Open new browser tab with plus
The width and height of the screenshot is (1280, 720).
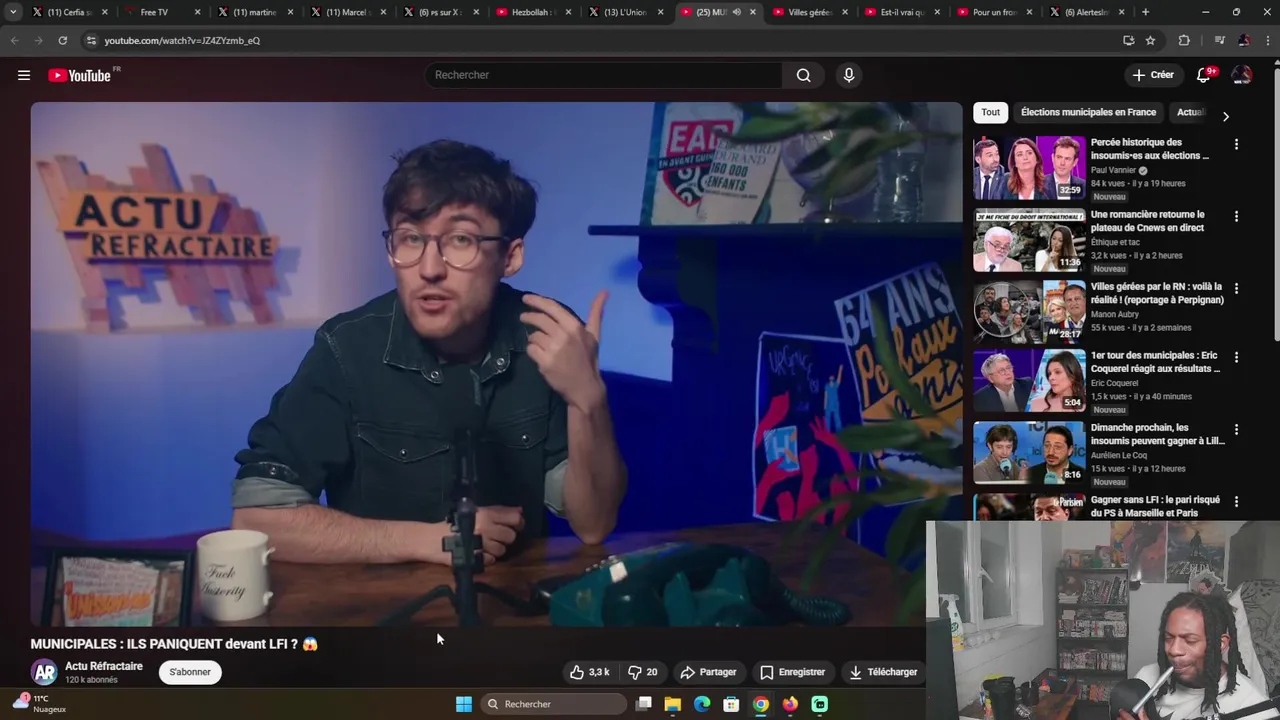pos(1145,12)
